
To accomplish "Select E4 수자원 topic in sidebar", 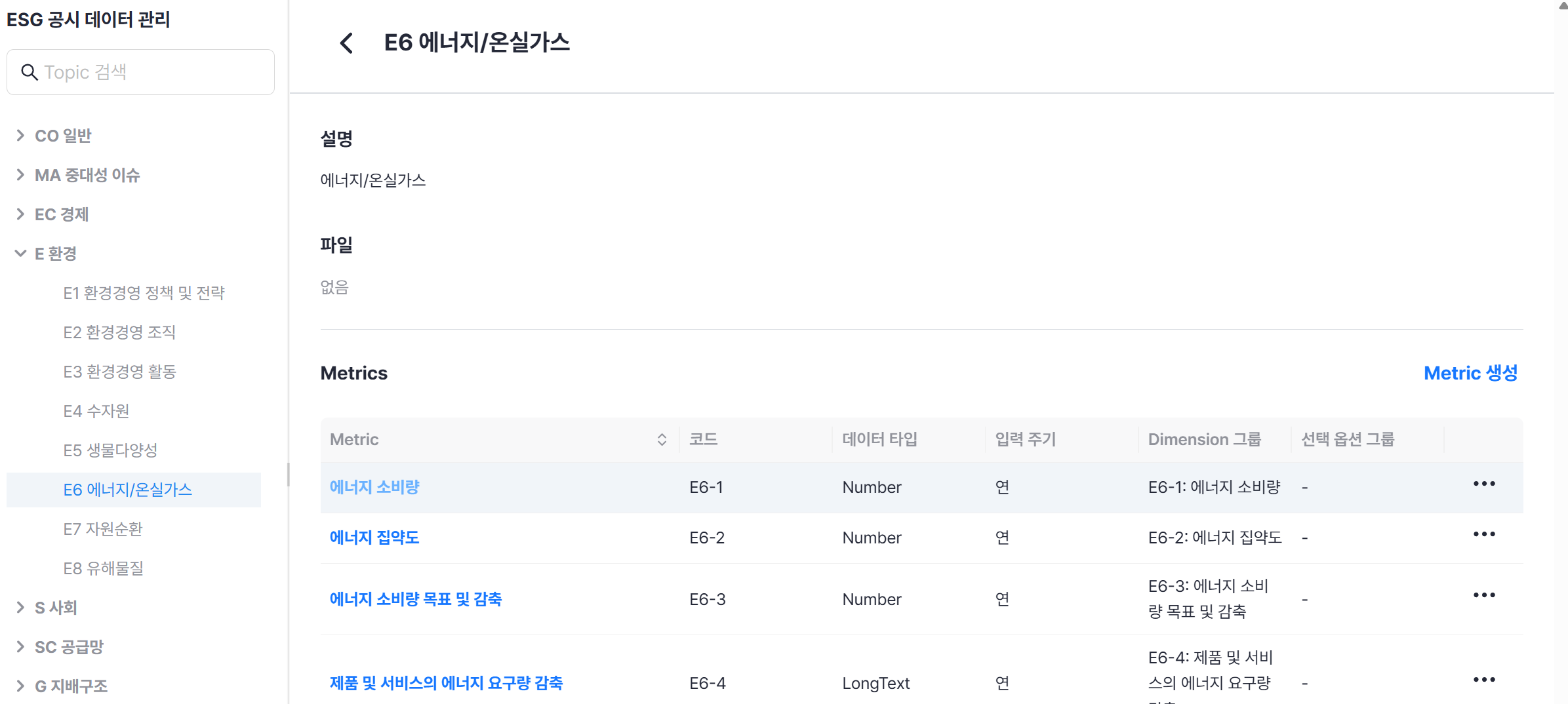I will [x=96, y=411].
